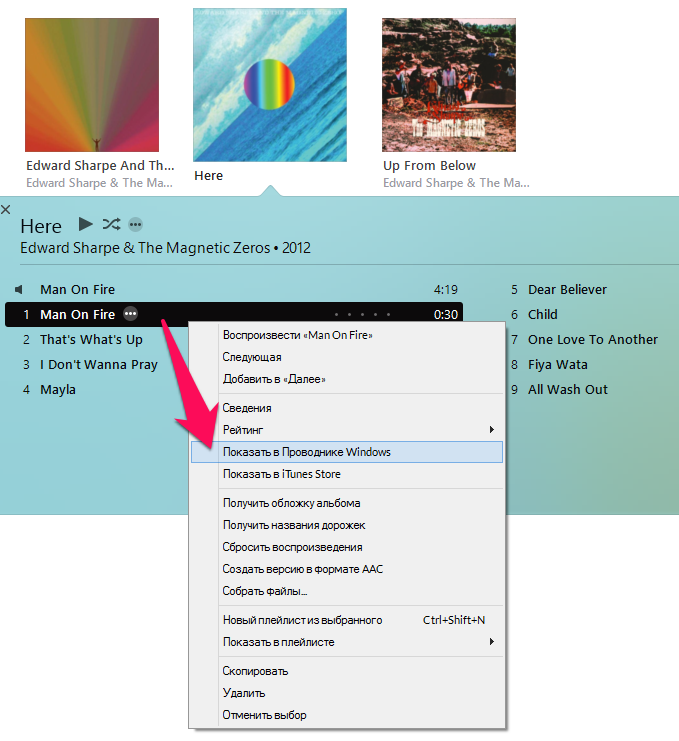Expand Показать в плейлисте submenu
Viewport: 679px width, 741px height.
[x=347, y=642]
